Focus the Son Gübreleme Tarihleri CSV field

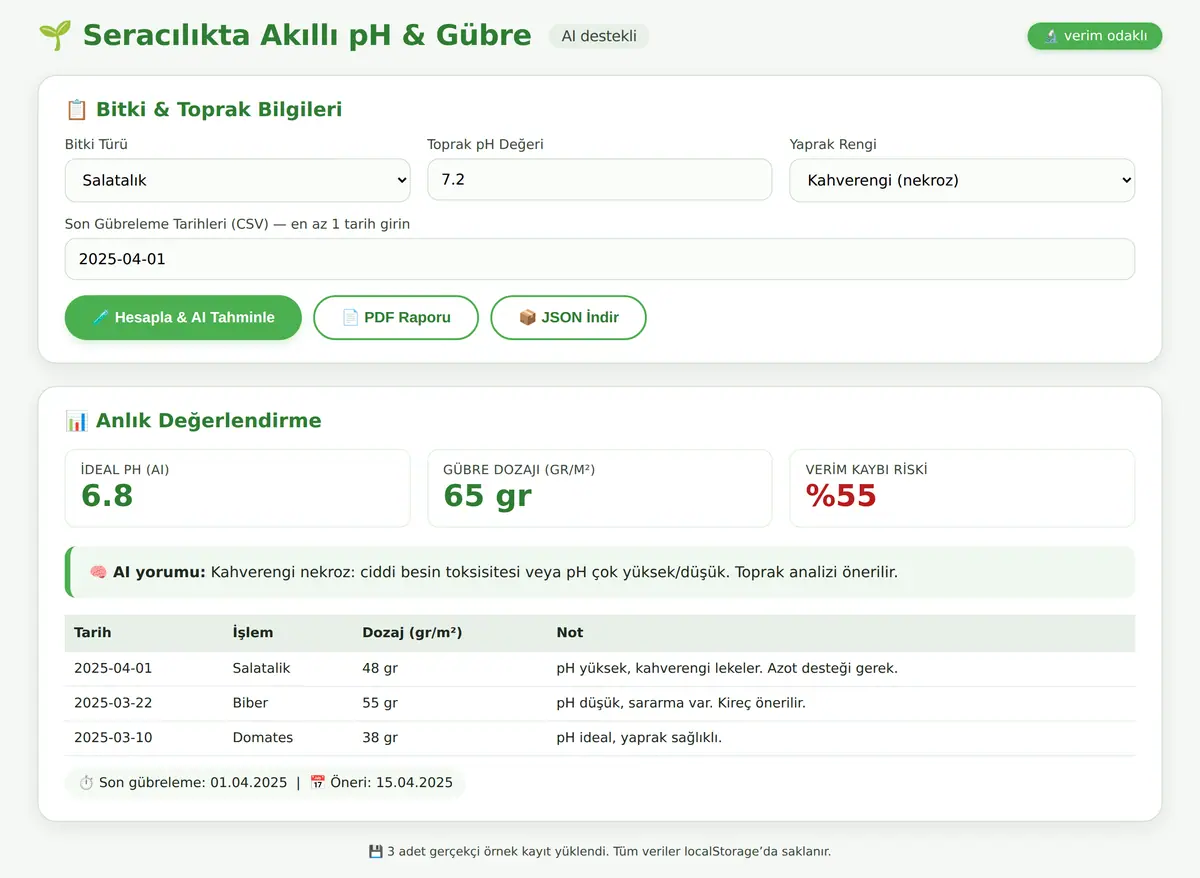click(x=600, y=259)
